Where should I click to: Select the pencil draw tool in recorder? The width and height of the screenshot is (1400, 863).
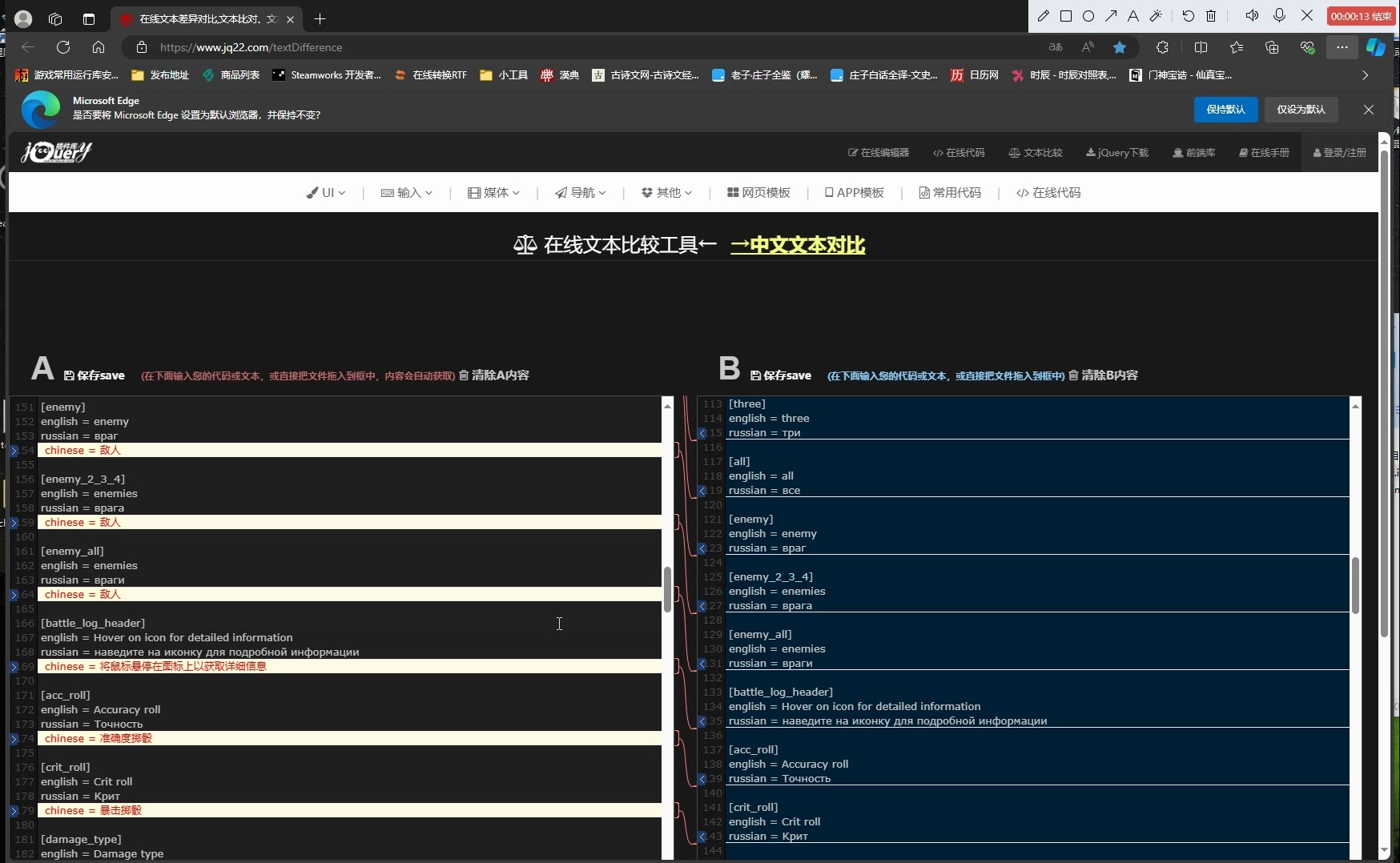[1044, 15]
